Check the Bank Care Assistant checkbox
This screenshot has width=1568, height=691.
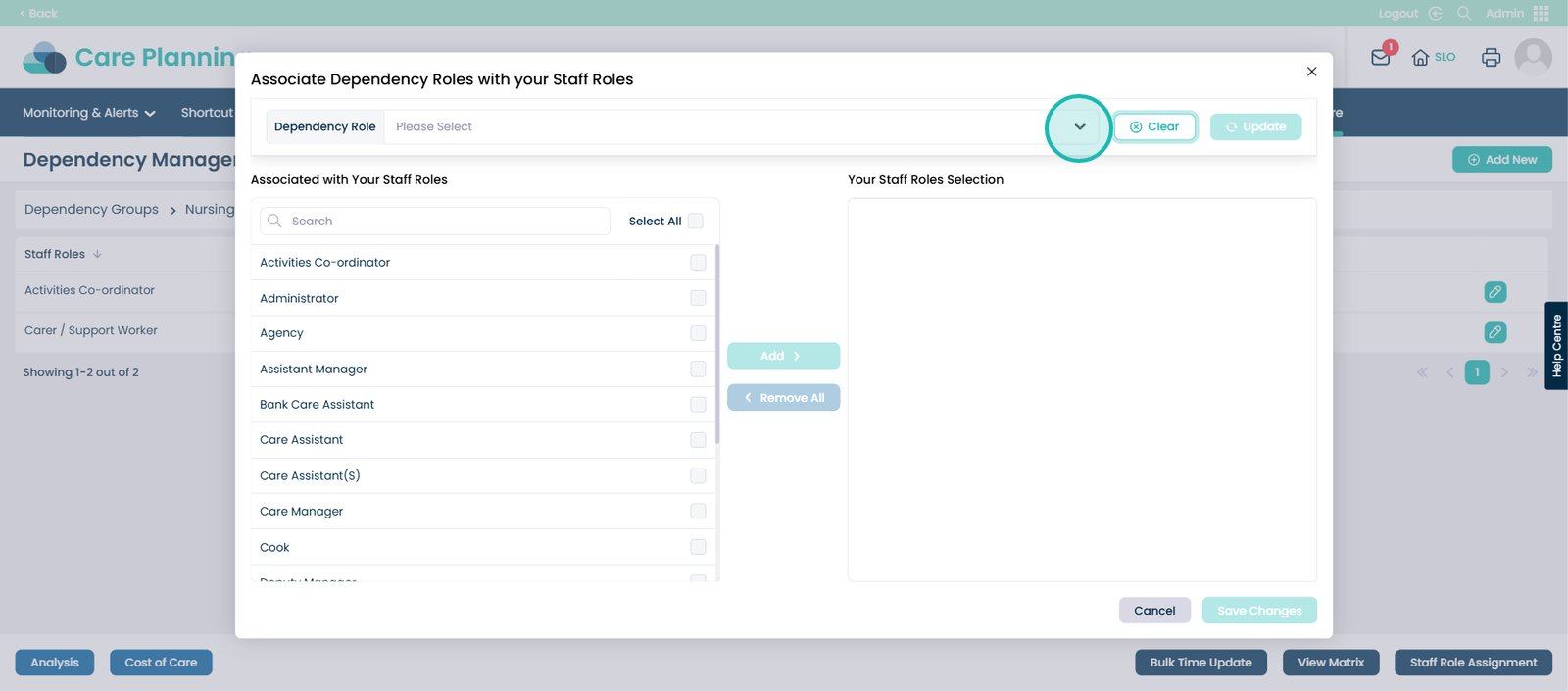coord(698,404)
